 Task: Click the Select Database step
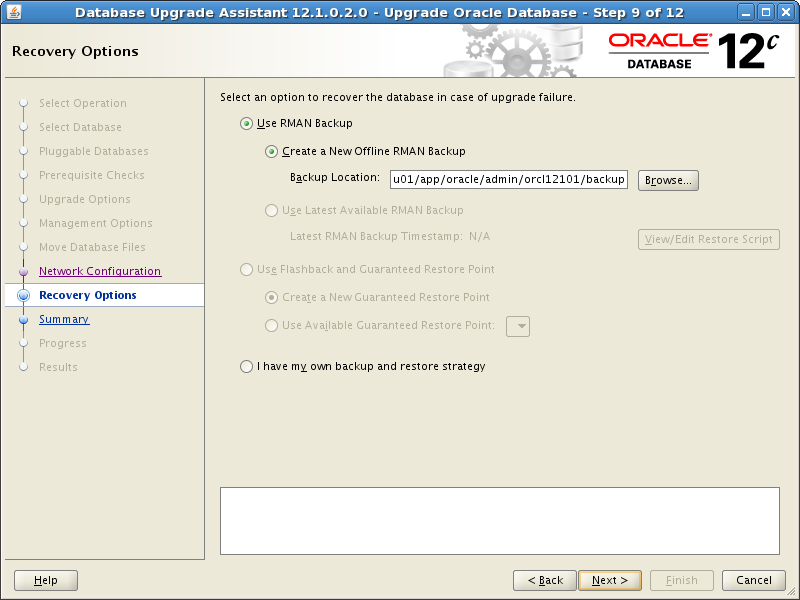80,127
